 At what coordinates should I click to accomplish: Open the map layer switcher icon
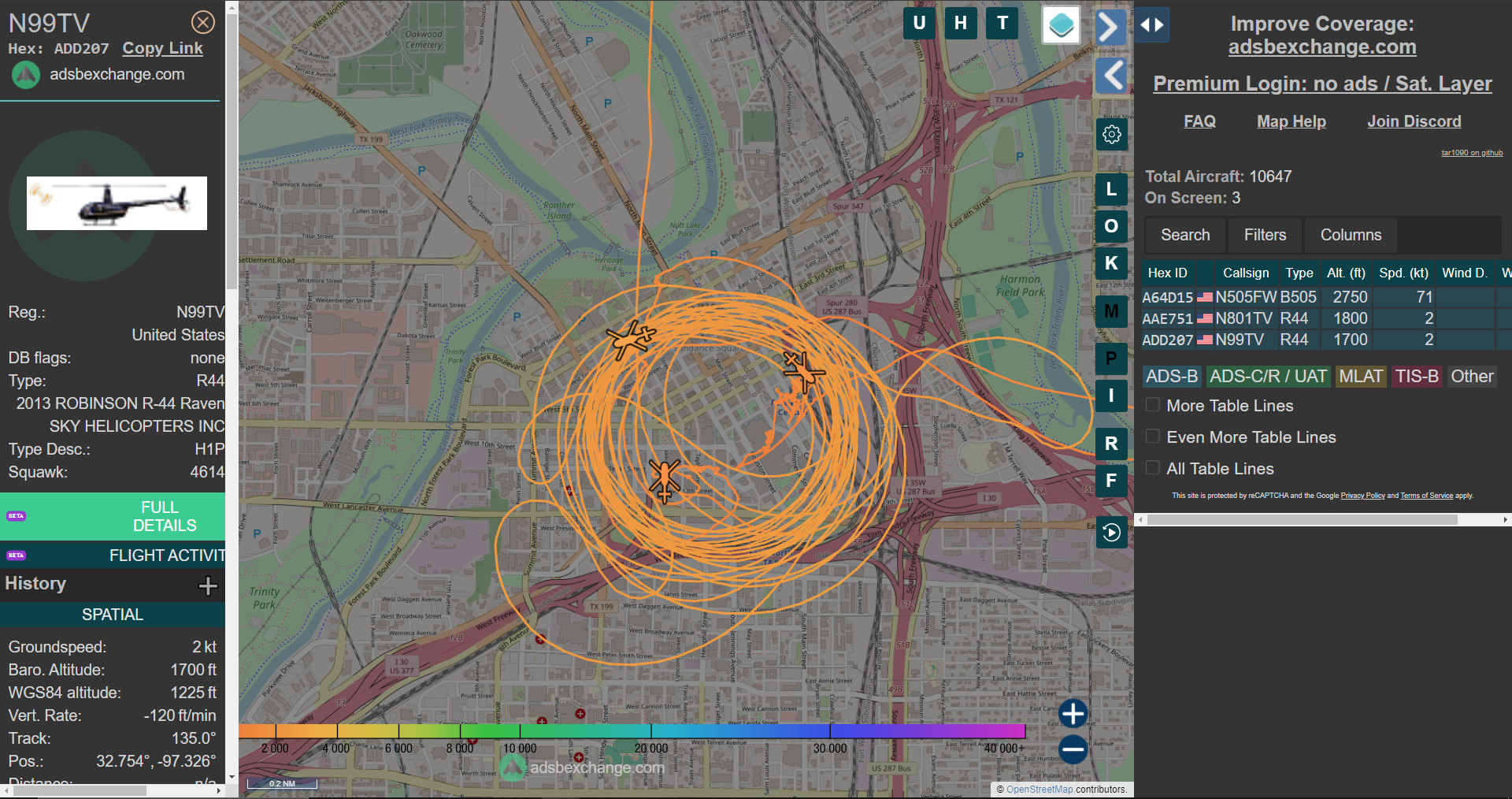(1061, 25)
